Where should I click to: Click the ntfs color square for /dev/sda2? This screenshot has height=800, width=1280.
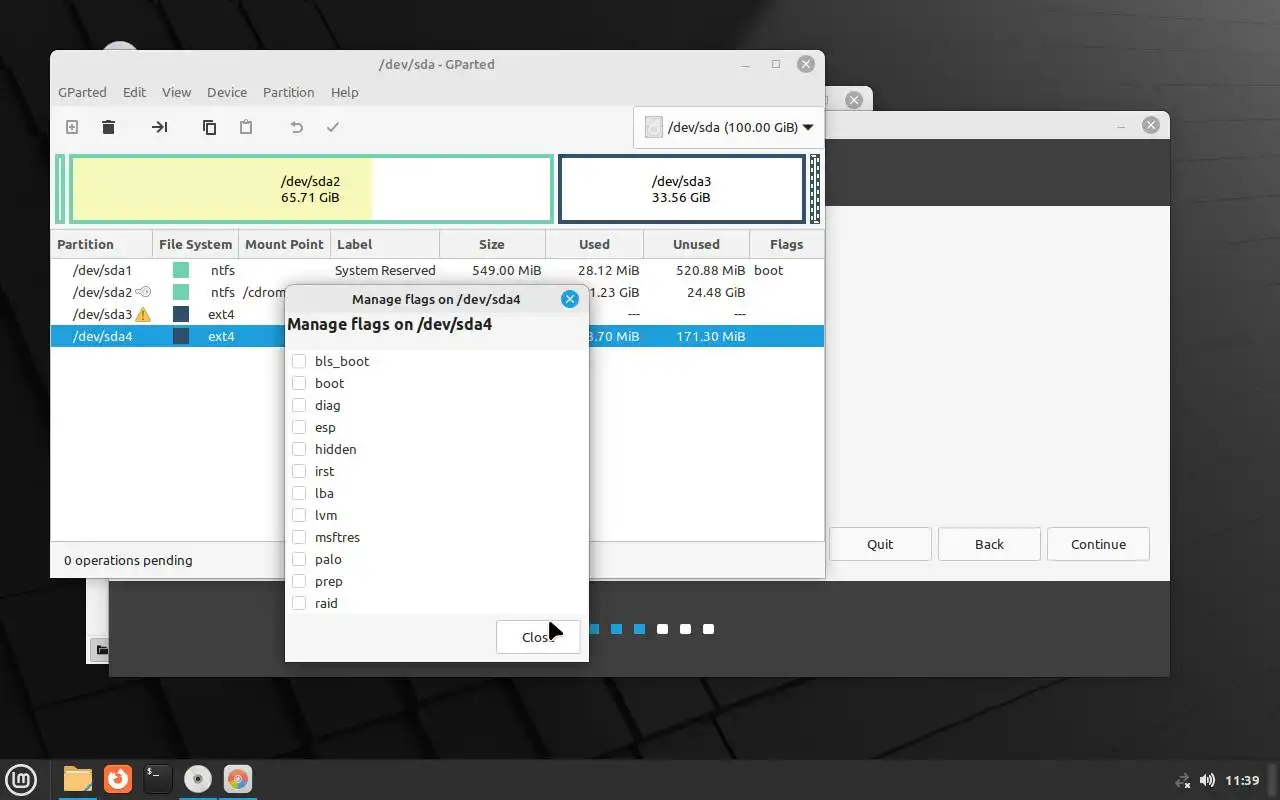click(x=181, y=292)
